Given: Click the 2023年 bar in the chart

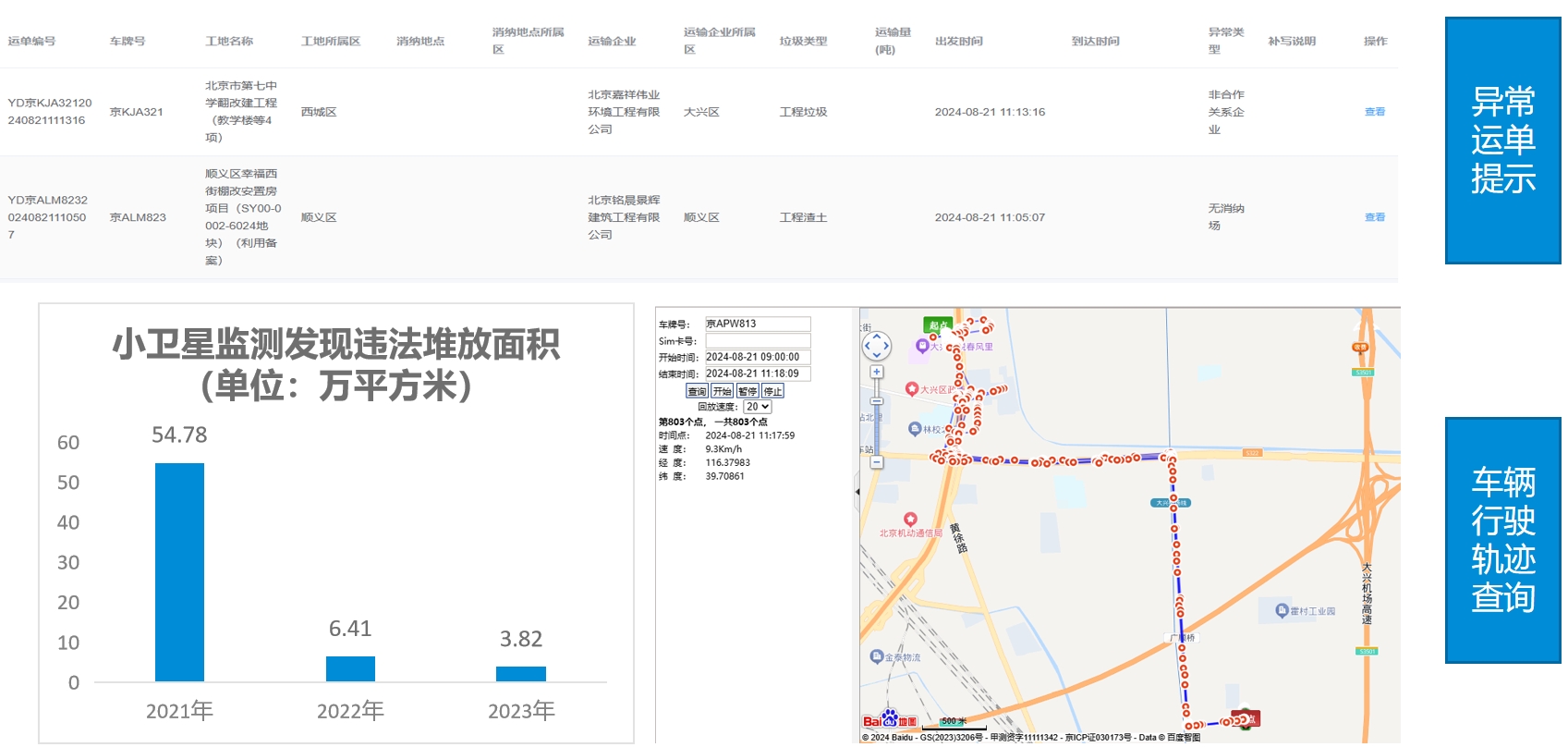Looking at the screenshot, I should pyautogui.click(x=521, y=675).
